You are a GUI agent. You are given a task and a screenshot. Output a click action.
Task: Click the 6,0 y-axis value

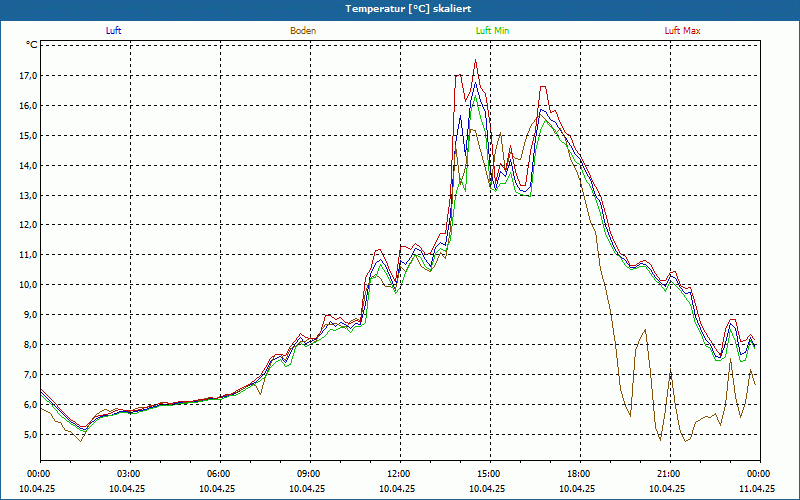point(30,405)
